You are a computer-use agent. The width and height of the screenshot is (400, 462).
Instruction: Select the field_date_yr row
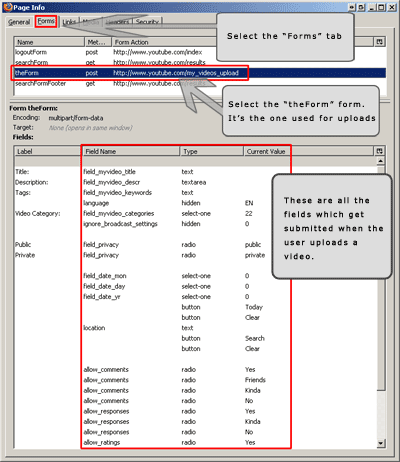coord(195,297)
